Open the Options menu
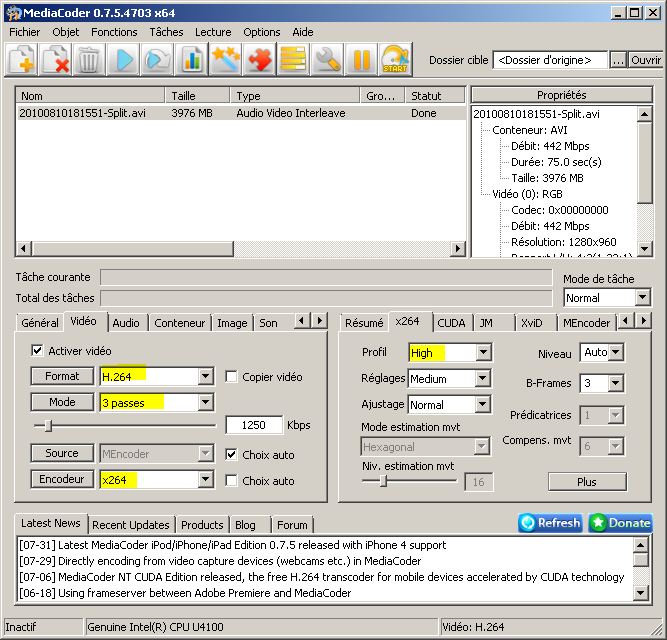 pyautogui.click(x=262, y=32)
